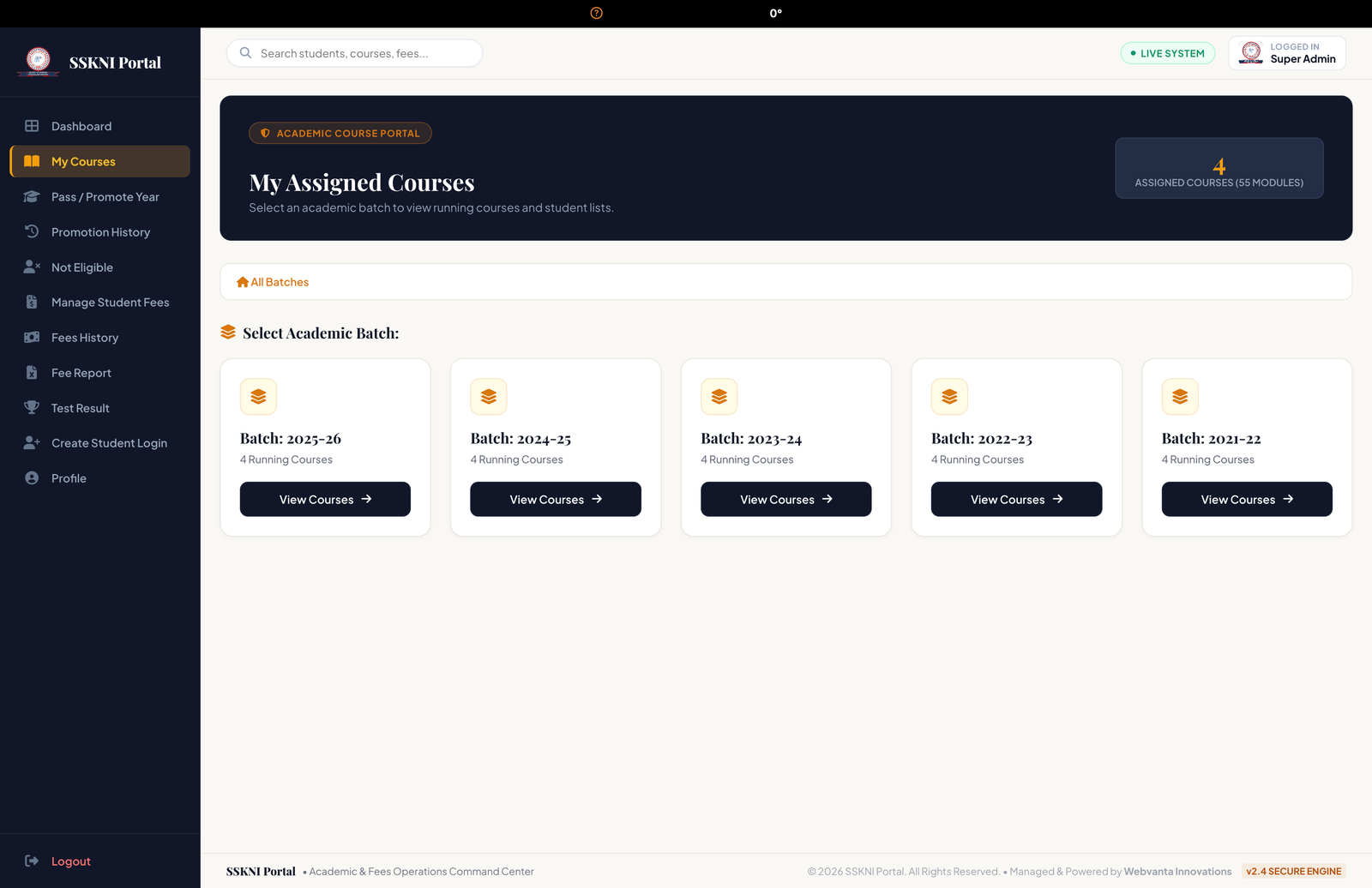Click the All Batches breadcrumb link

(x=273, y=282)
